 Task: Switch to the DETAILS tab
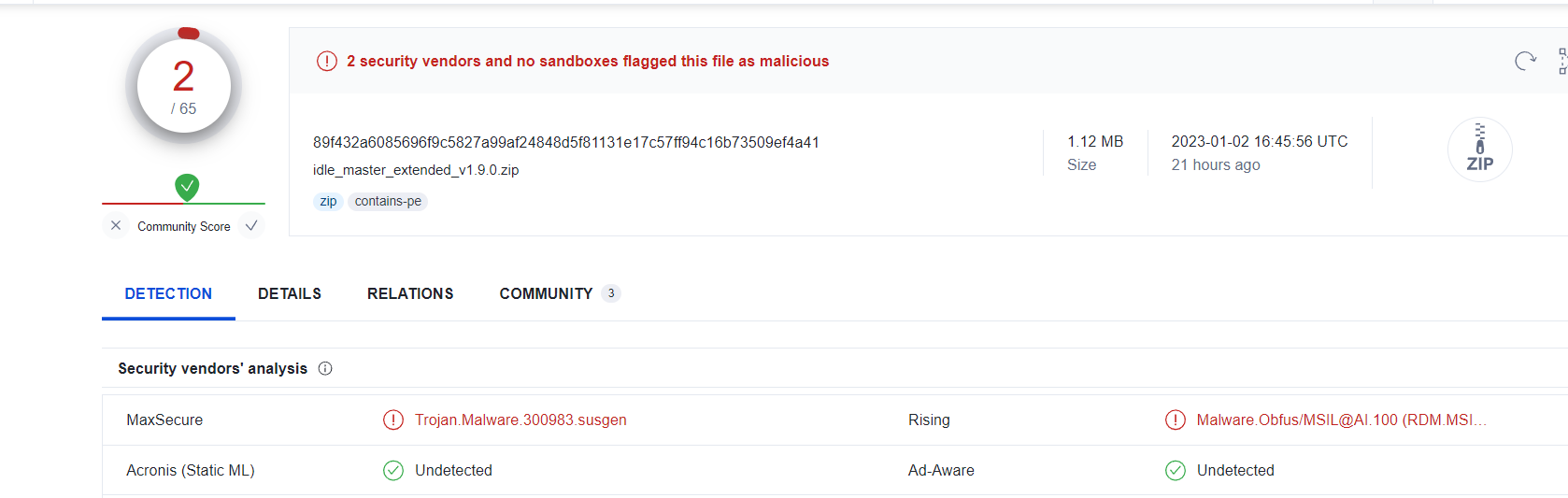(290, 293)
